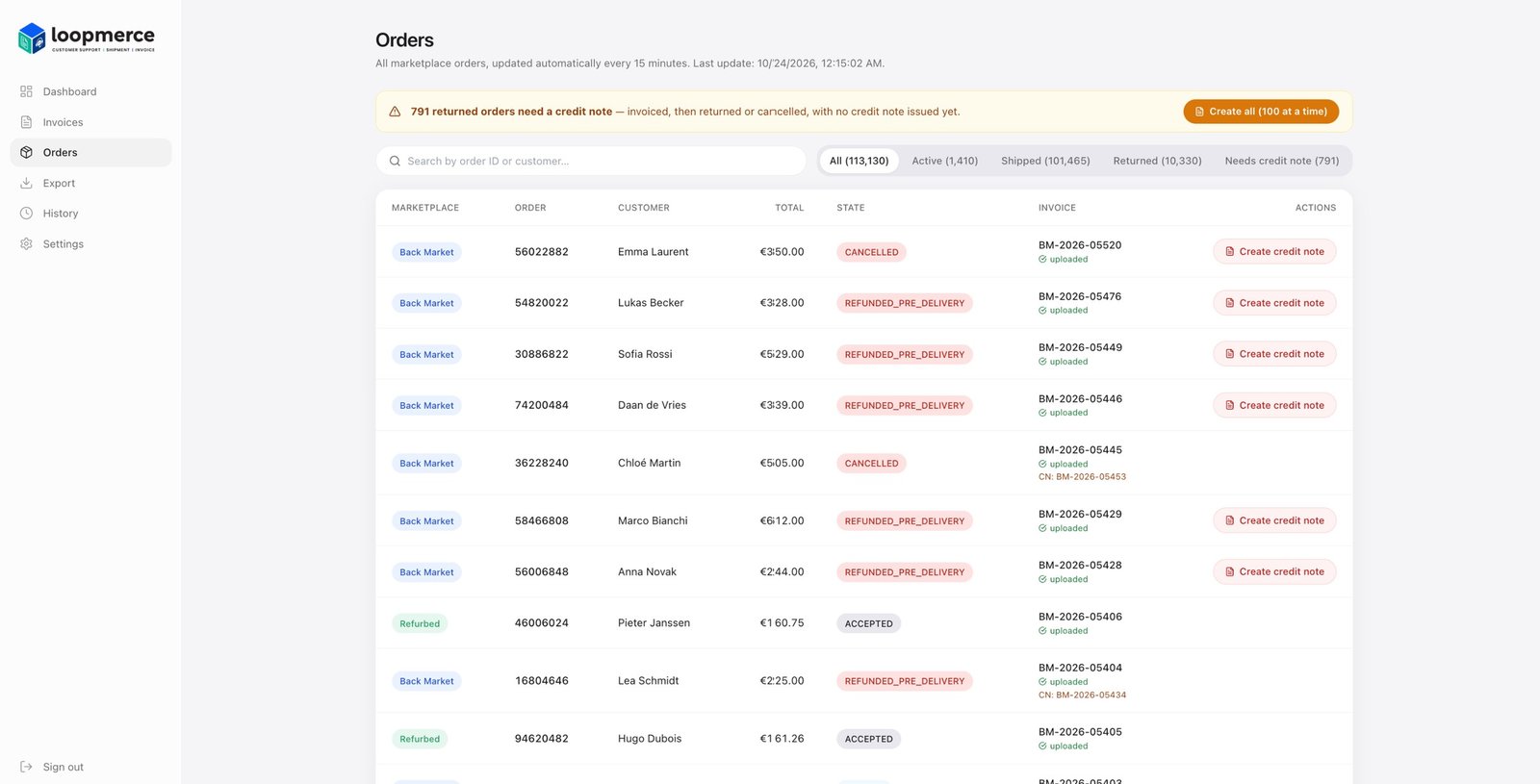Click the Invoices document icon
The image size is (1540, 784).
pyautogui.click(x=26, y=122)
